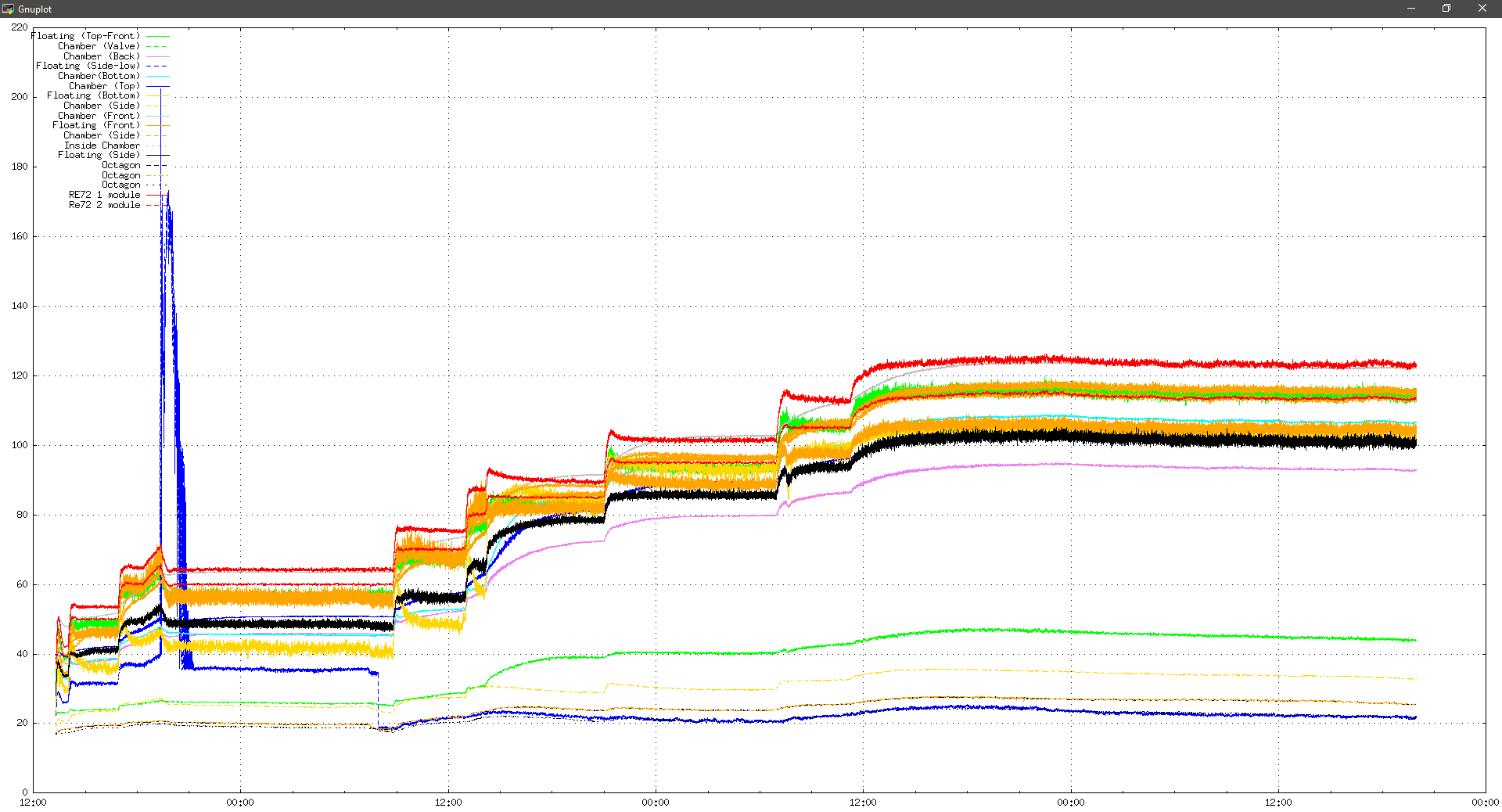
Task: Minimize the Gnuplot window
Action: [x=1411, y=9]
